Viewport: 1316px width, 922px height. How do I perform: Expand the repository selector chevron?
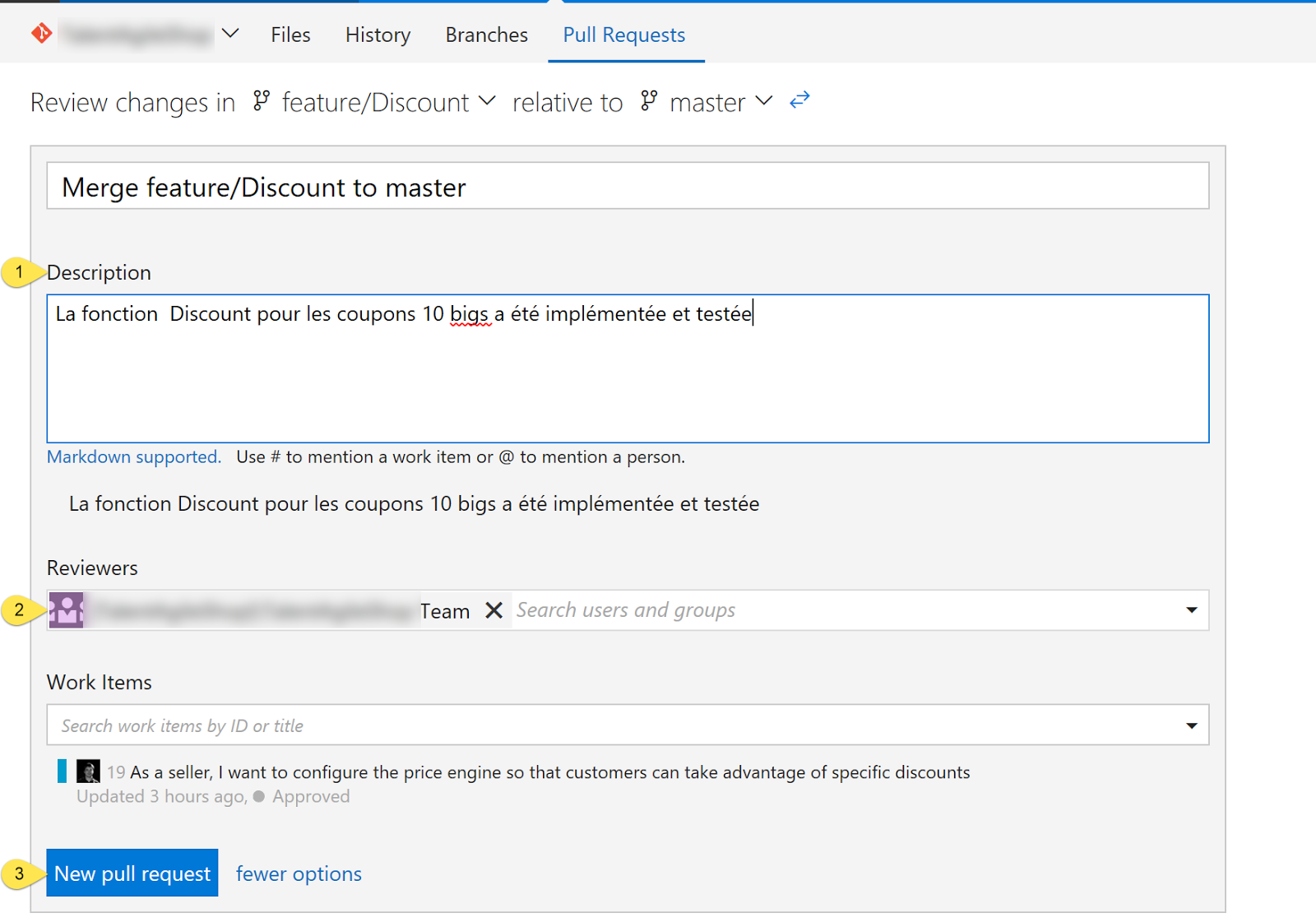[230, 34]
